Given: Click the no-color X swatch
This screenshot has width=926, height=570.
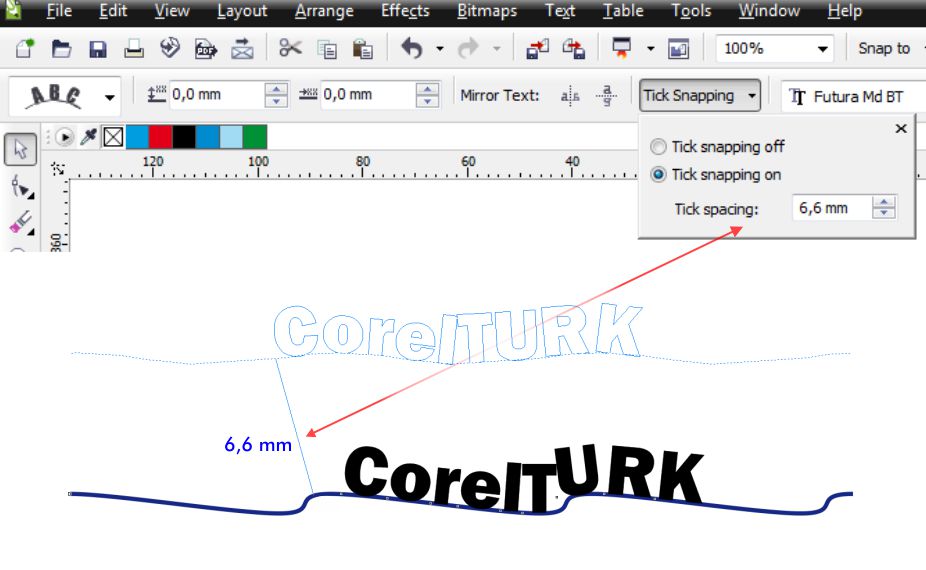Looking at the screenshot, I should tap(113, 137).
